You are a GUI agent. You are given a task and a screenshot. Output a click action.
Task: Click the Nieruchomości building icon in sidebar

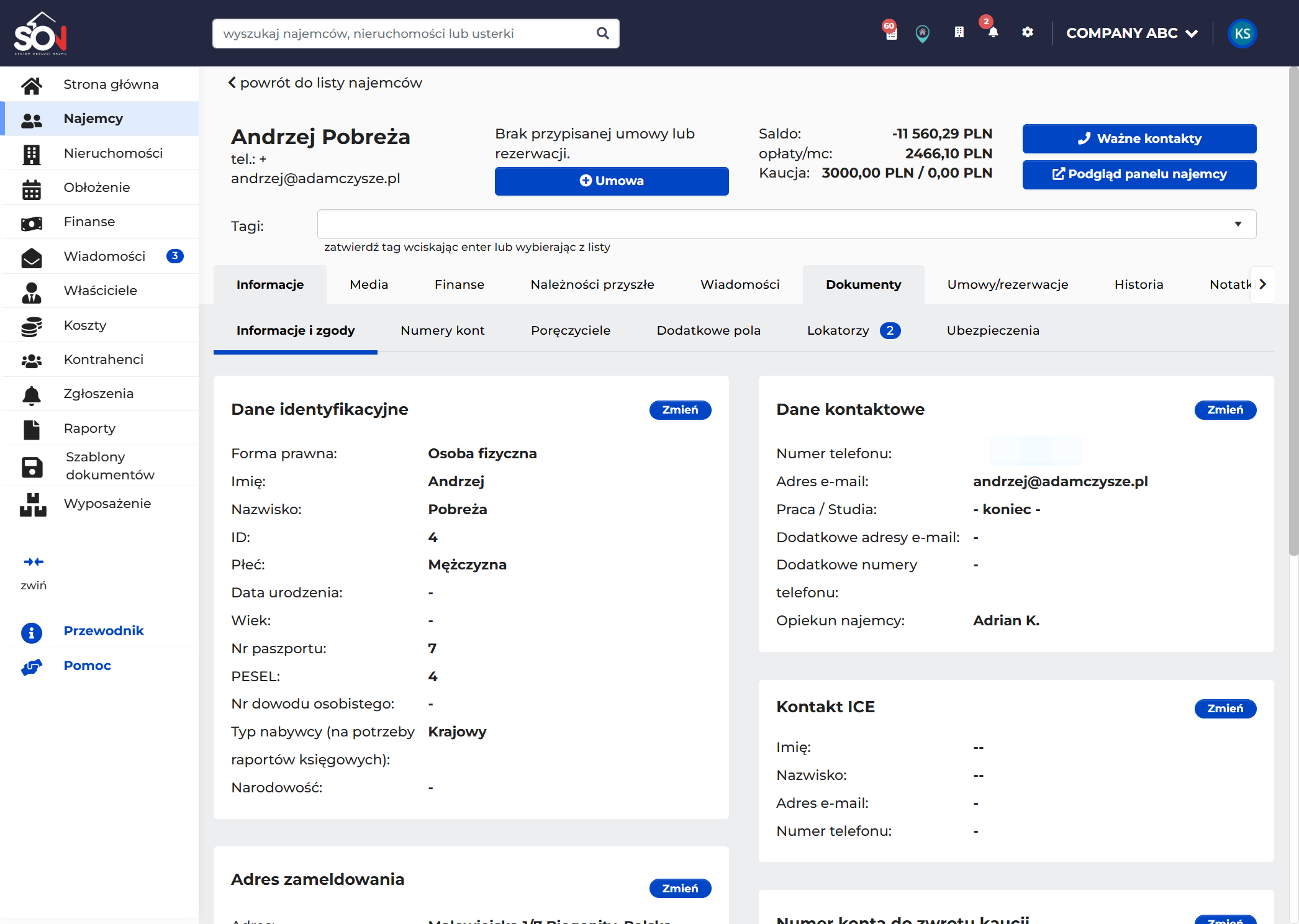pyautogui.click(x=32, y=154)
